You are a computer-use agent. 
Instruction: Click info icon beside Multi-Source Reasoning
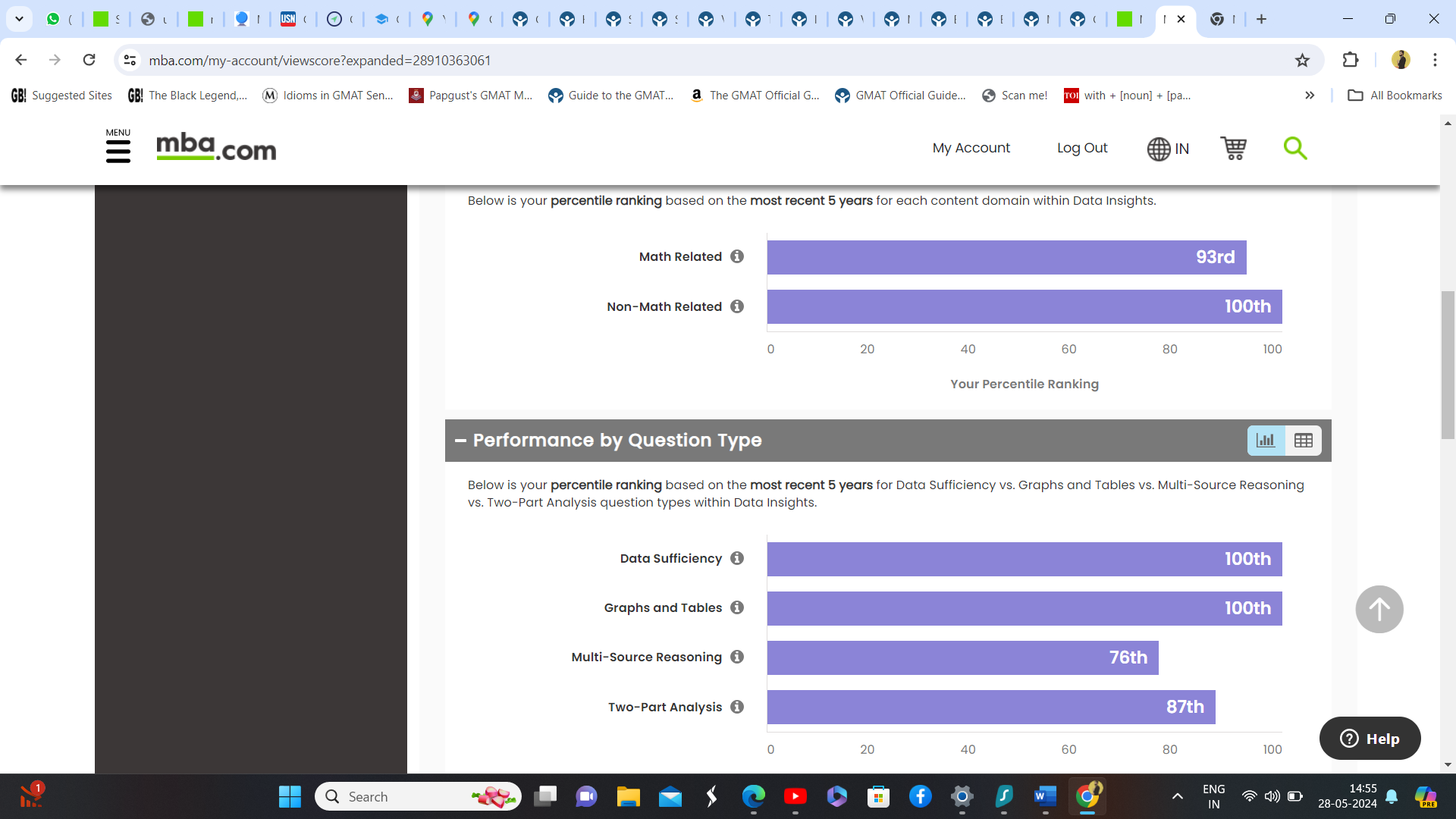[x=737, y=657]
